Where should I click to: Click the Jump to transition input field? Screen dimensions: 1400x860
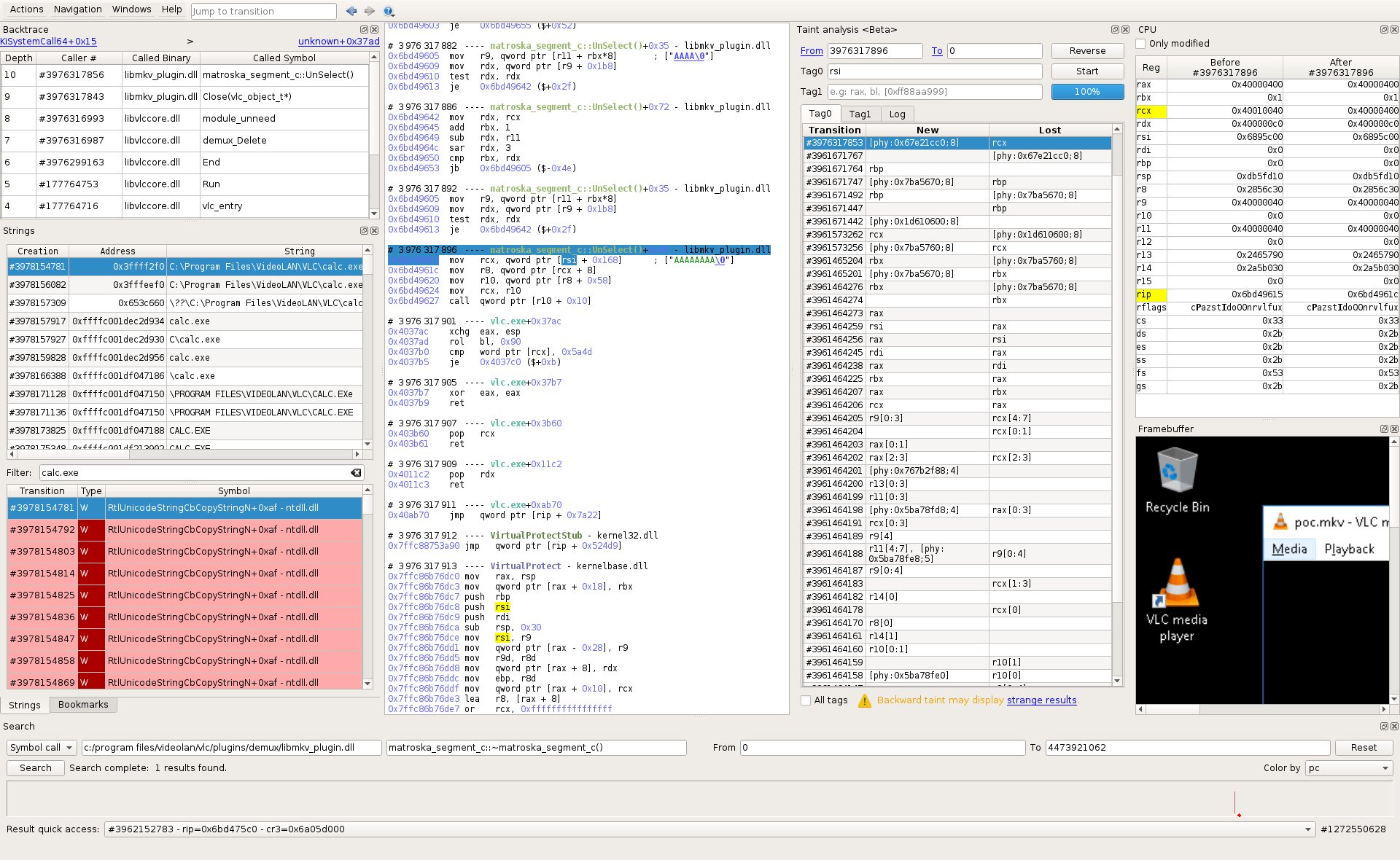tap(263, 11)
